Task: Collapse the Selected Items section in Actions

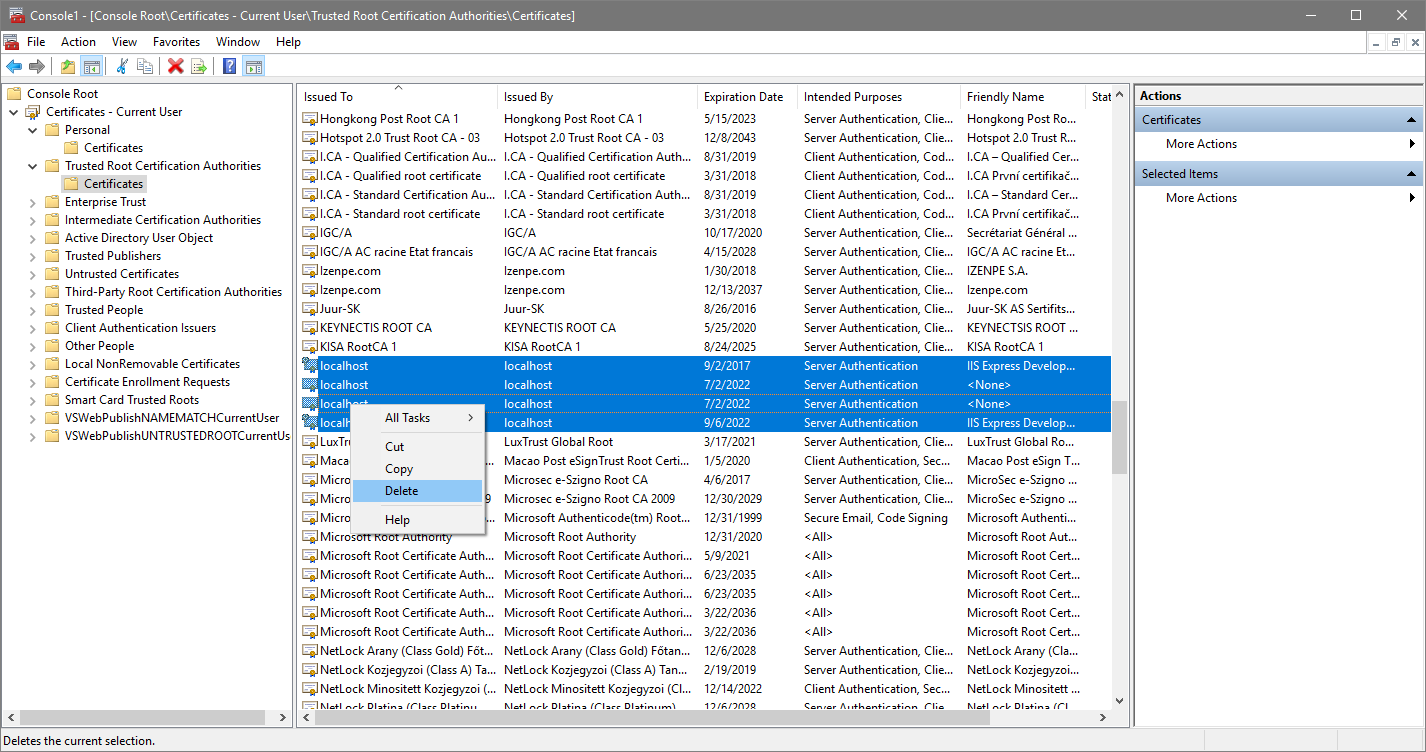Action: point(1412,174)
